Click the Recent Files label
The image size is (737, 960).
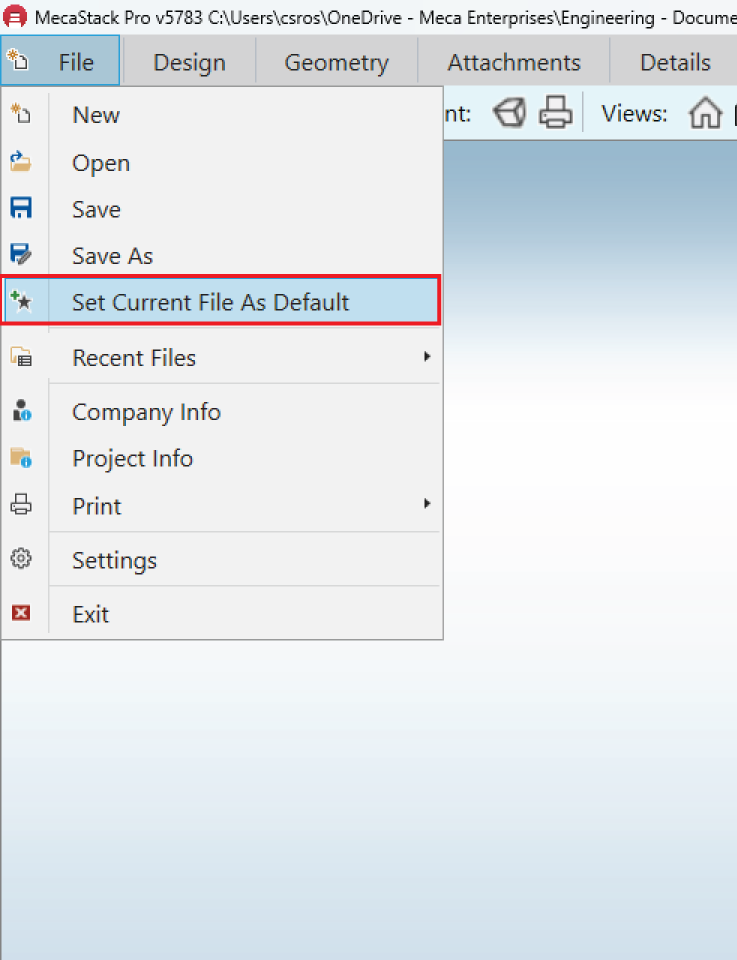134,358
